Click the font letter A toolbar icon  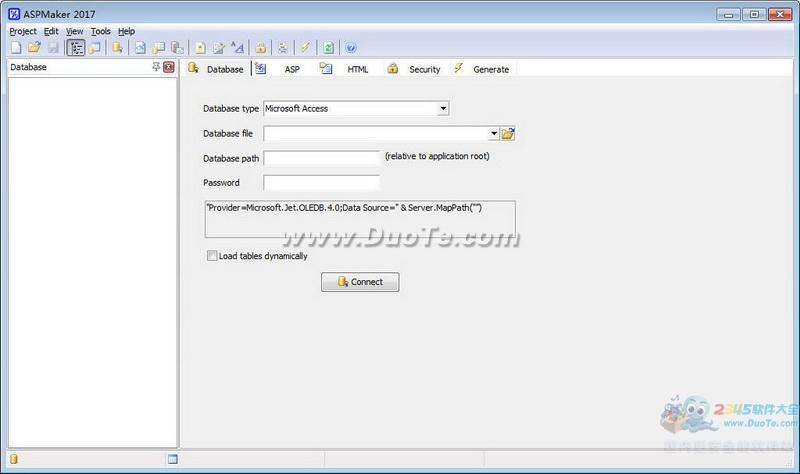pyautogui.click(x=237, y=48)
